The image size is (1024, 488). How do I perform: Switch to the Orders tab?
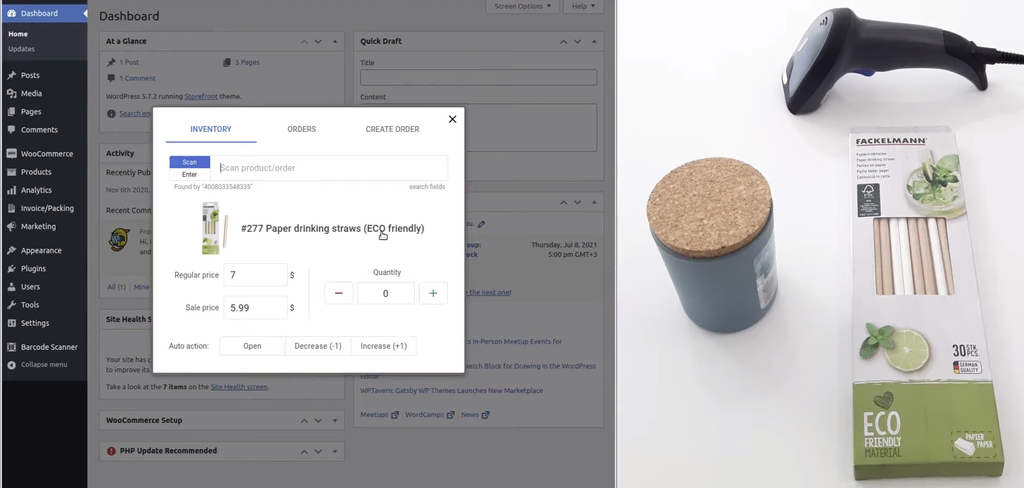301,129
